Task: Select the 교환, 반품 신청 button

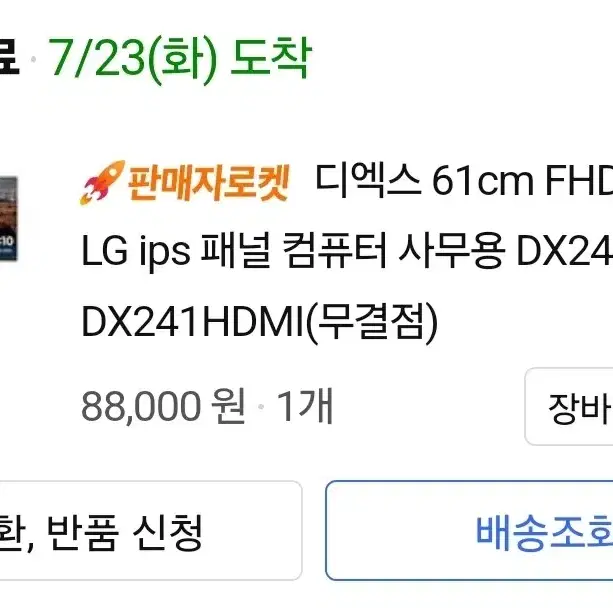Action: 151,531
